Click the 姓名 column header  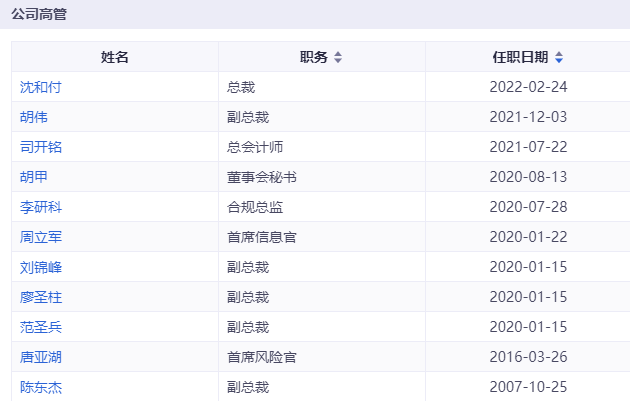[x=115, y=57]
